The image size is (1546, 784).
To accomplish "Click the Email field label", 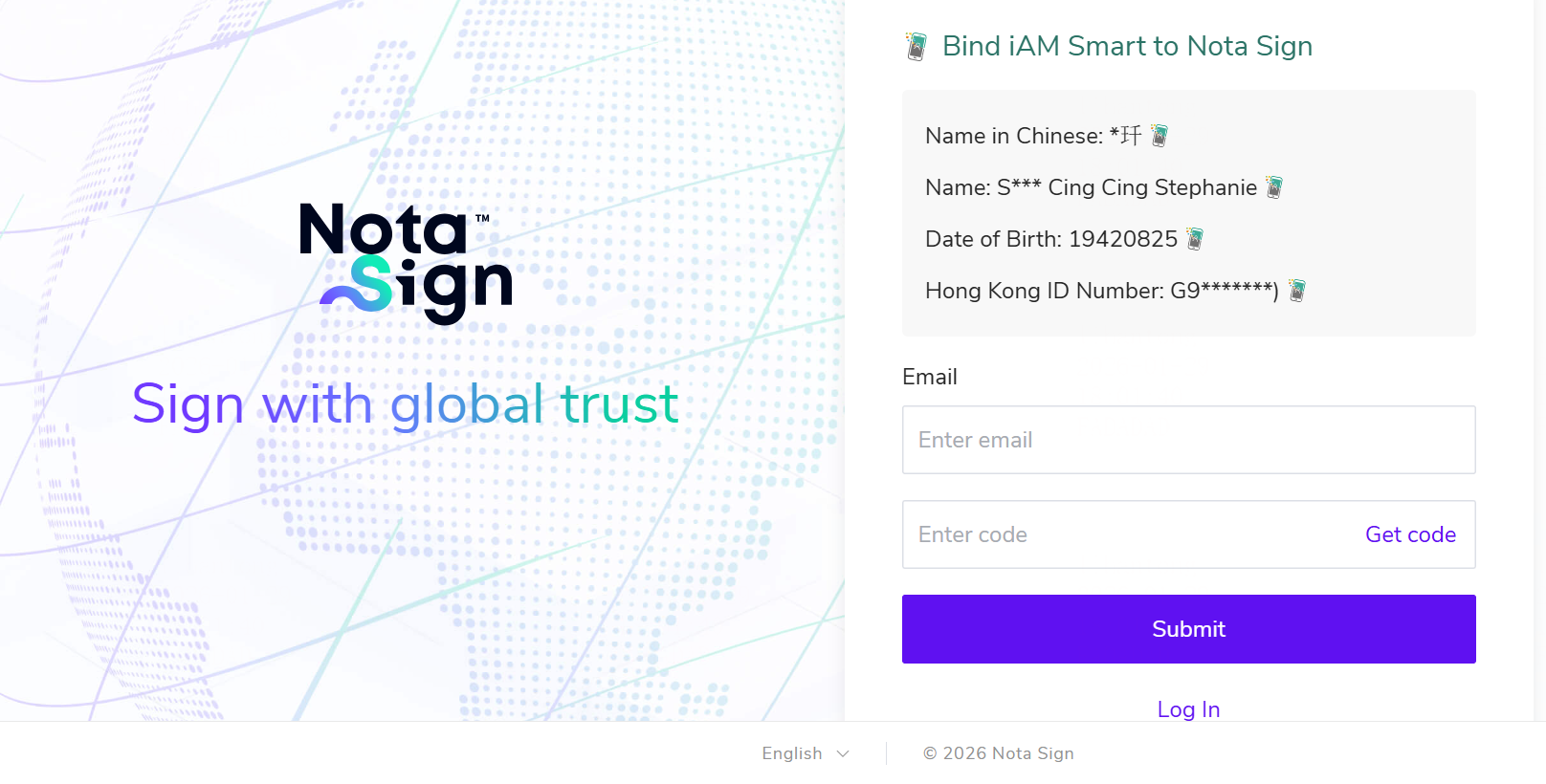I will (x=930, y=377).
